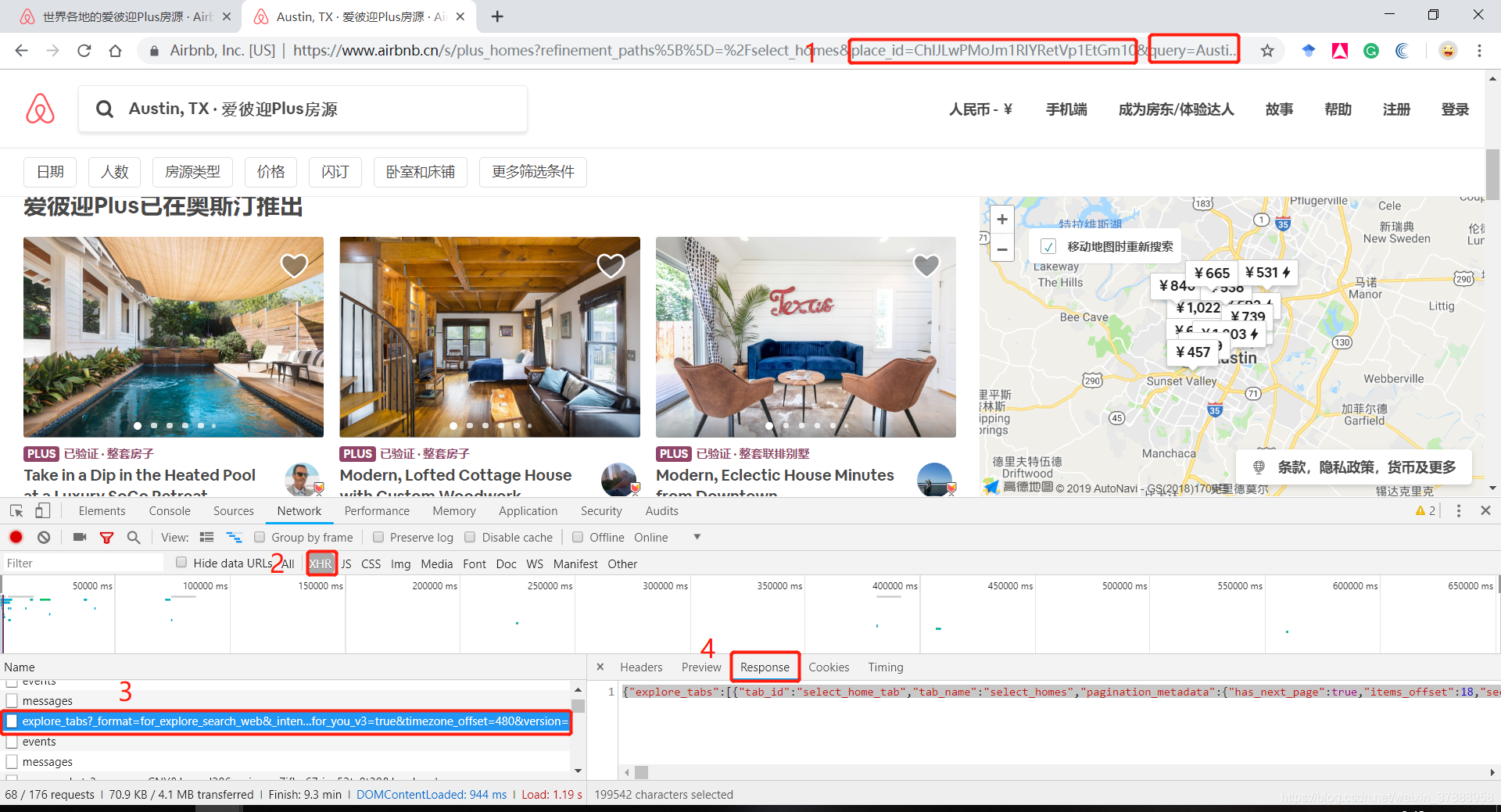Click the 登录 login link
This screenshot has width=1501, height=812.
pos(1455,109)
